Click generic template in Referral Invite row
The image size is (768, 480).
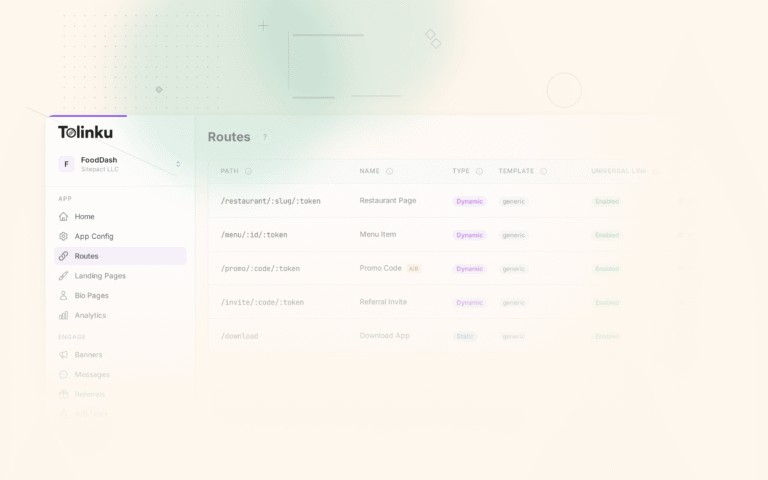(513, 303)
